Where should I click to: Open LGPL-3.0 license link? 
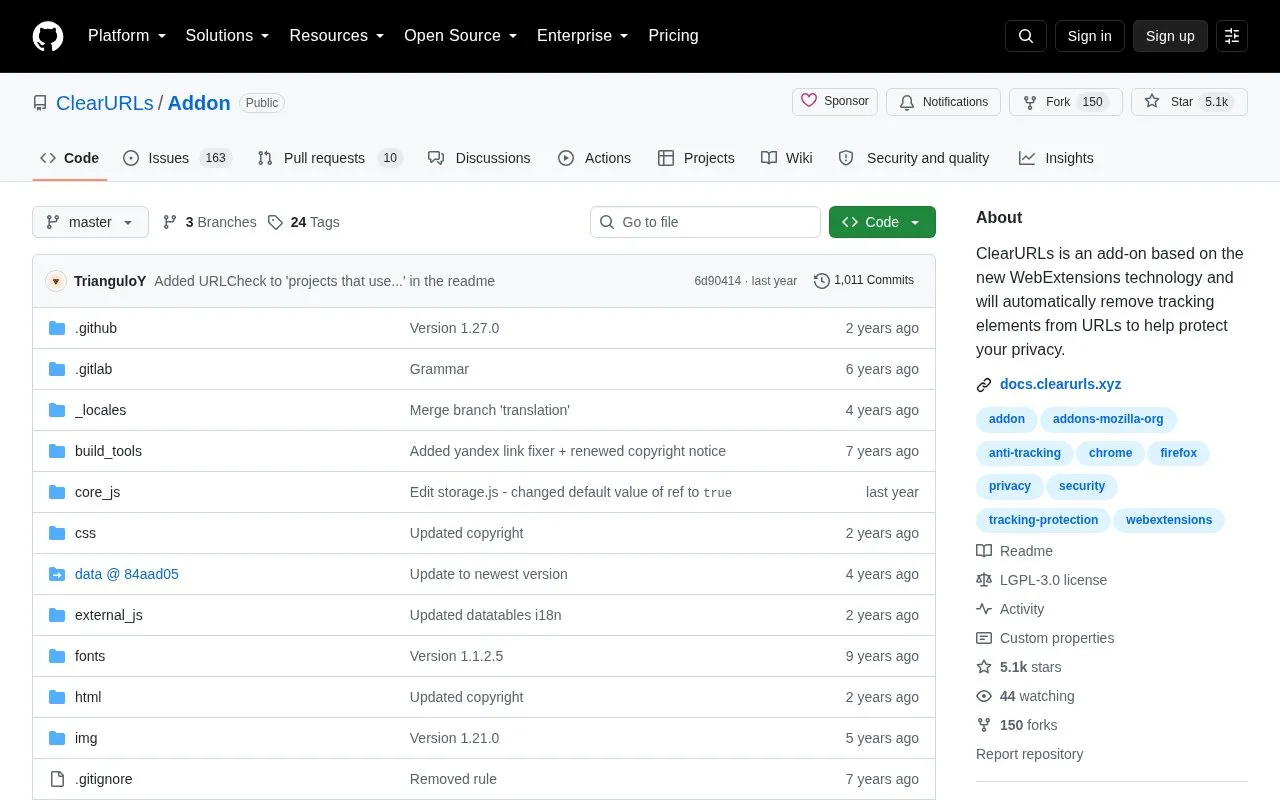[x=1042, y=580]
